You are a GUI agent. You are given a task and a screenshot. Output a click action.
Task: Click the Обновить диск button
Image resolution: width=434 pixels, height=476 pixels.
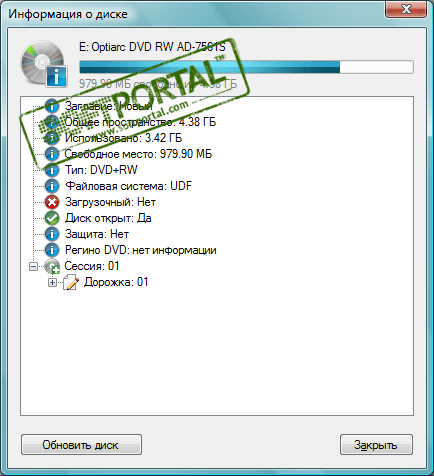(x=81, y=445)
